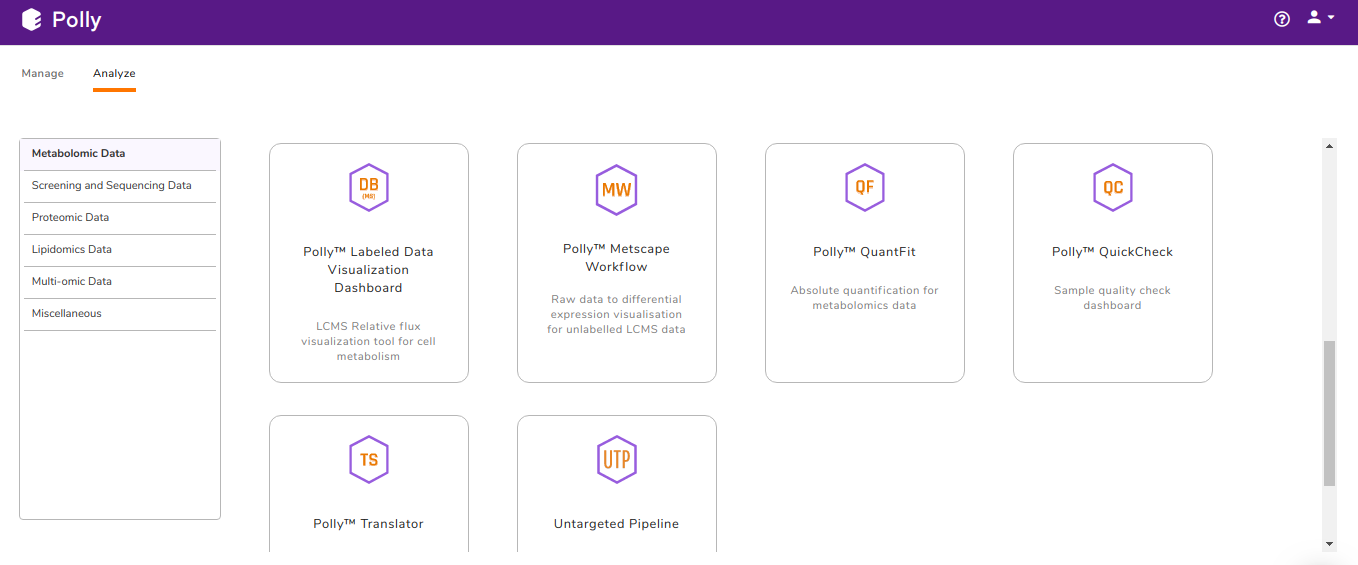
Task: Select the Analyze tab
Action: point(114,73)
